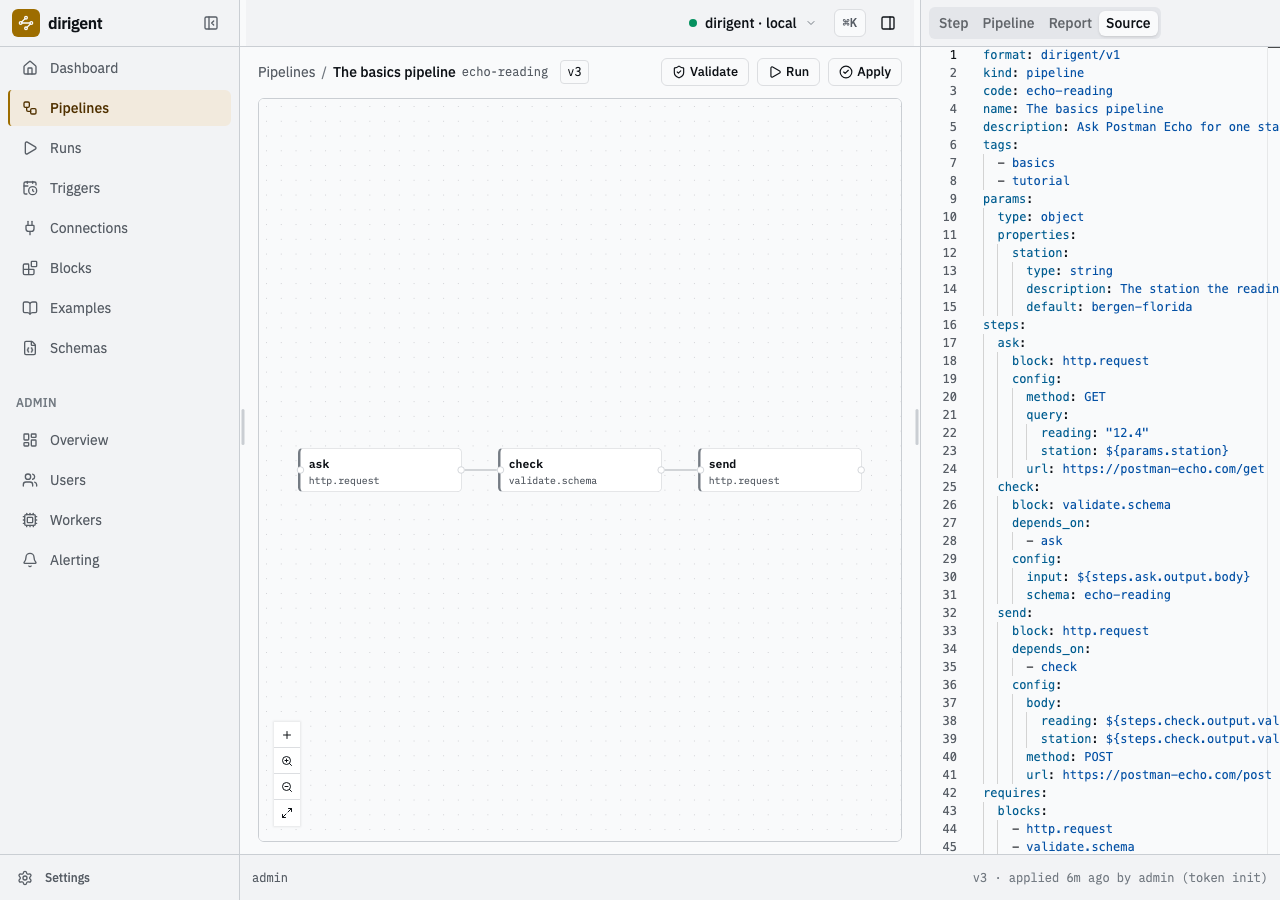The width and height of the screenshot is (1280, 900).
Task: Click the 'default: bergen-florida' line
Action: 1109,307
